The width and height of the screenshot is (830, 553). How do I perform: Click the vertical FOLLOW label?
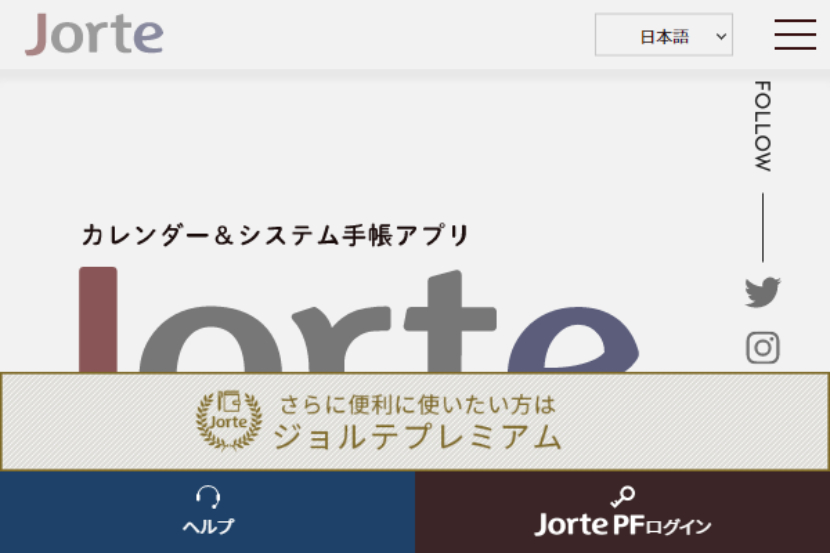coord(762,126)
